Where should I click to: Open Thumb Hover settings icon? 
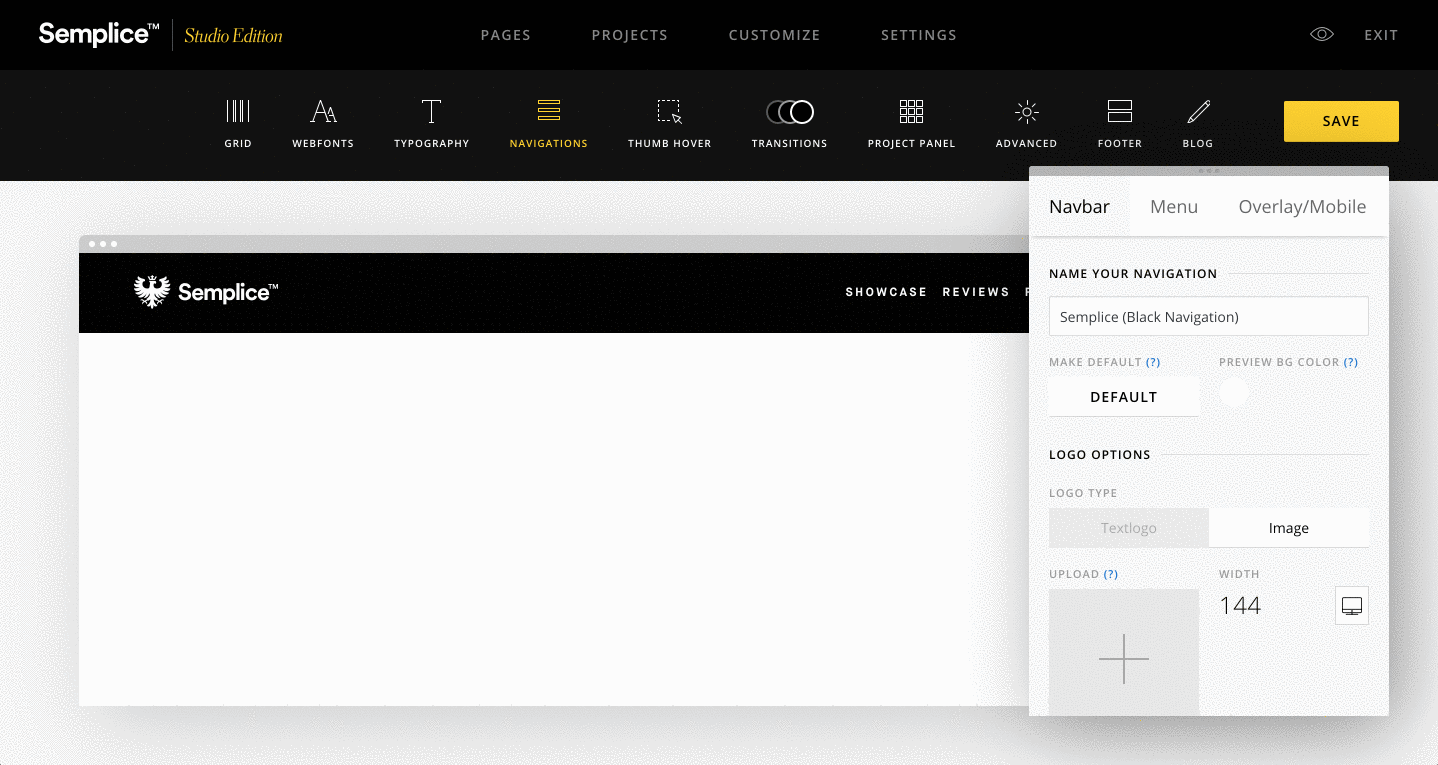[x=670, y=112]
